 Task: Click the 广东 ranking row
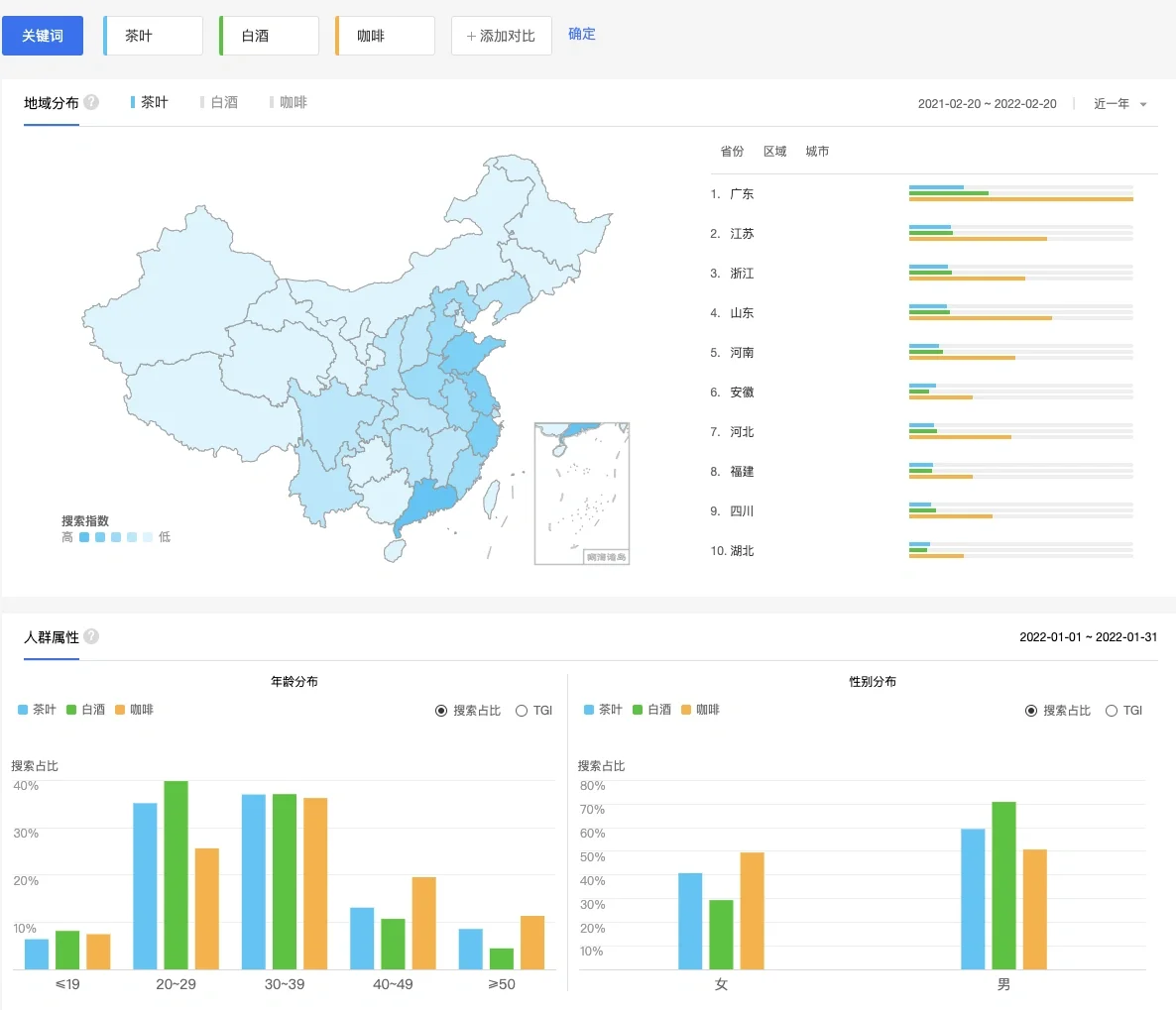click(922, 193)
